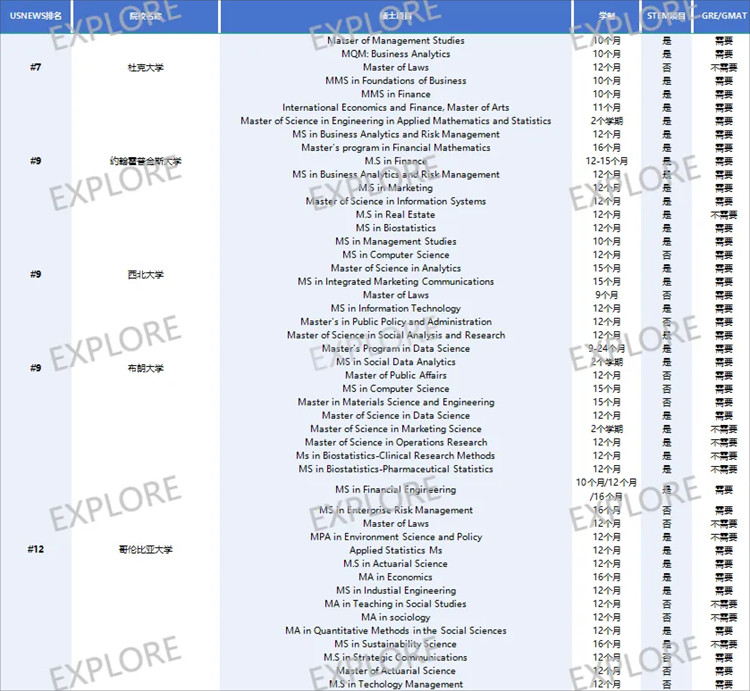Click MMS in Foundations of Business
The height and width of the screenshot is (691, 750).
[395, 81]
